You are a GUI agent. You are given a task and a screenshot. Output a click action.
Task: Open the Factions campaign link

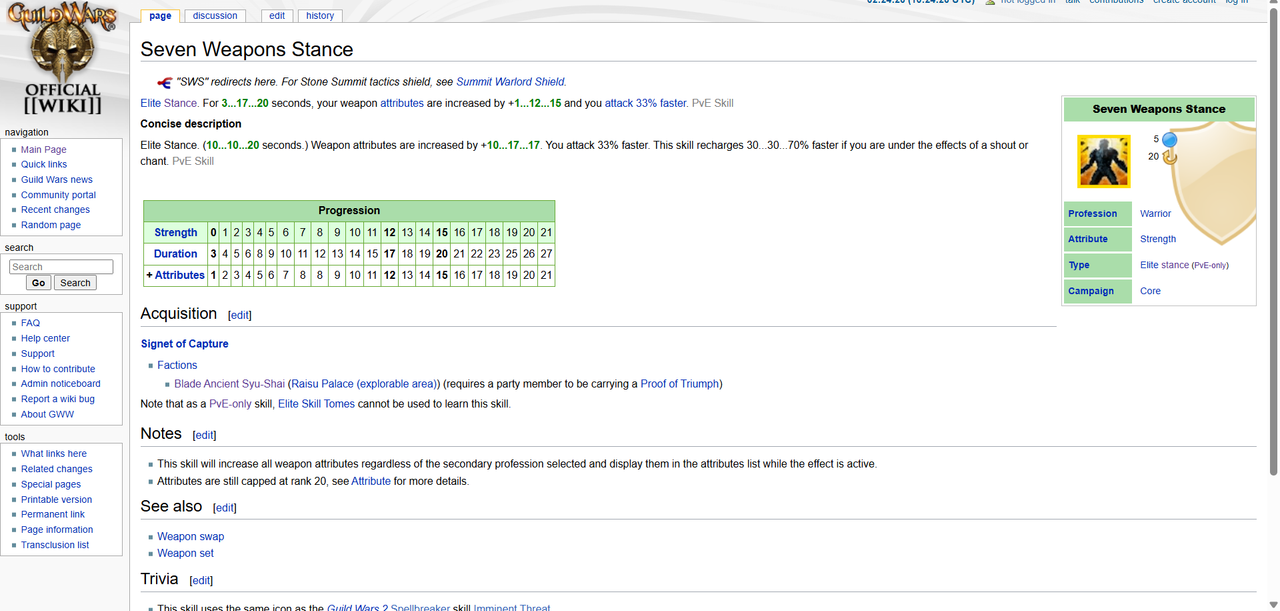coord(177,366)
